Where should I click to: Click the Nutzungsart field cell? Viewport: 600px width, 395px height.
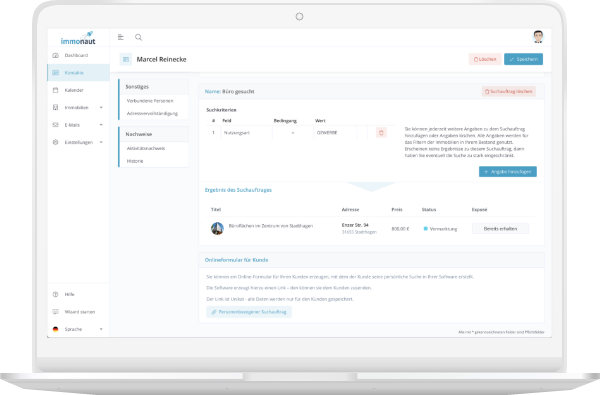[x=246, y=133]
